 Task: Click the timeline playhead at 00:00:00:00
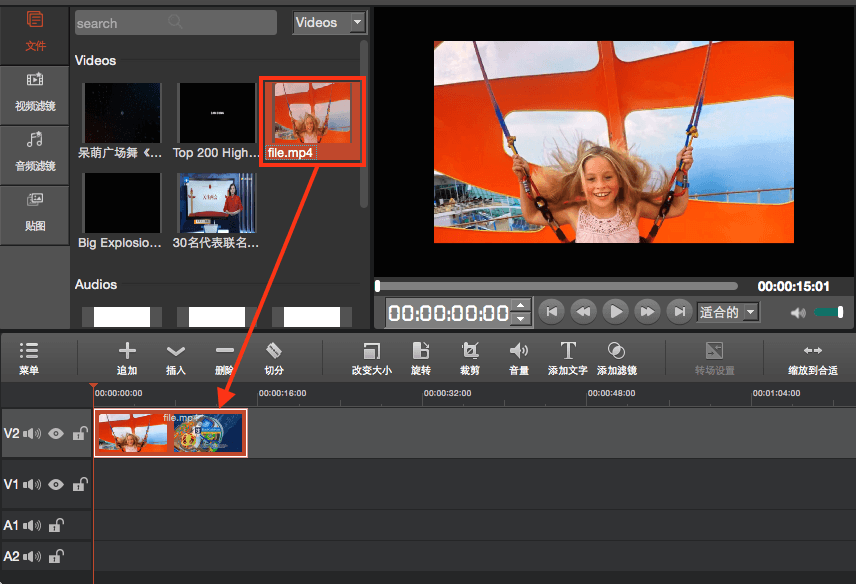[93, 386]
